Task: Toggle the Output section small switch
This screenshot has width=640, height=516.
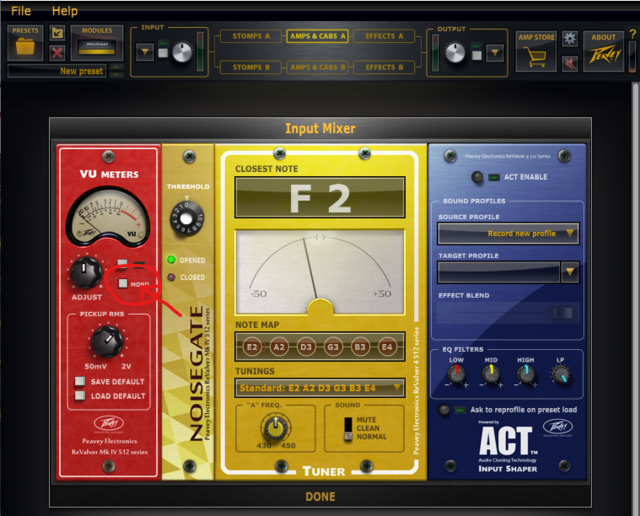Action: point(476,55)
